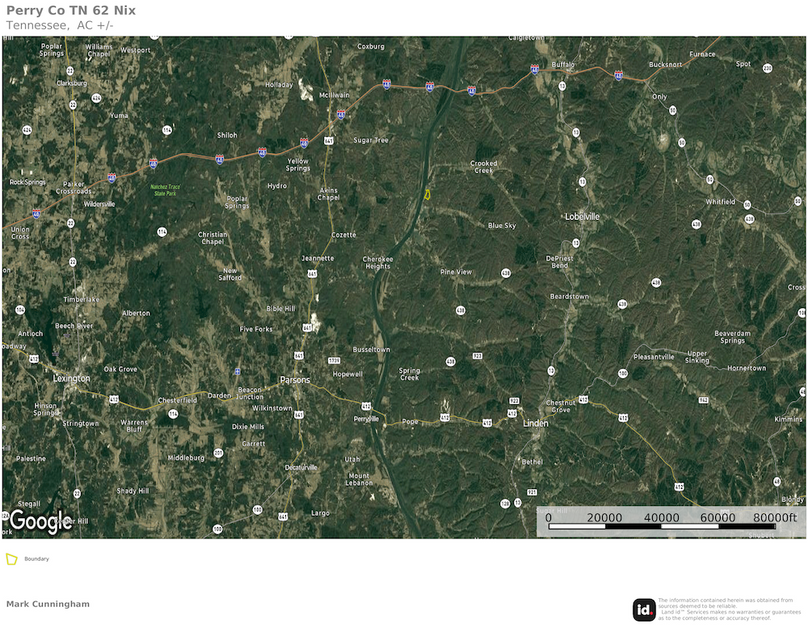Screen dimensions: 808x625
Task: Click the Cherokee Heights label
Action: pos(376,262)
